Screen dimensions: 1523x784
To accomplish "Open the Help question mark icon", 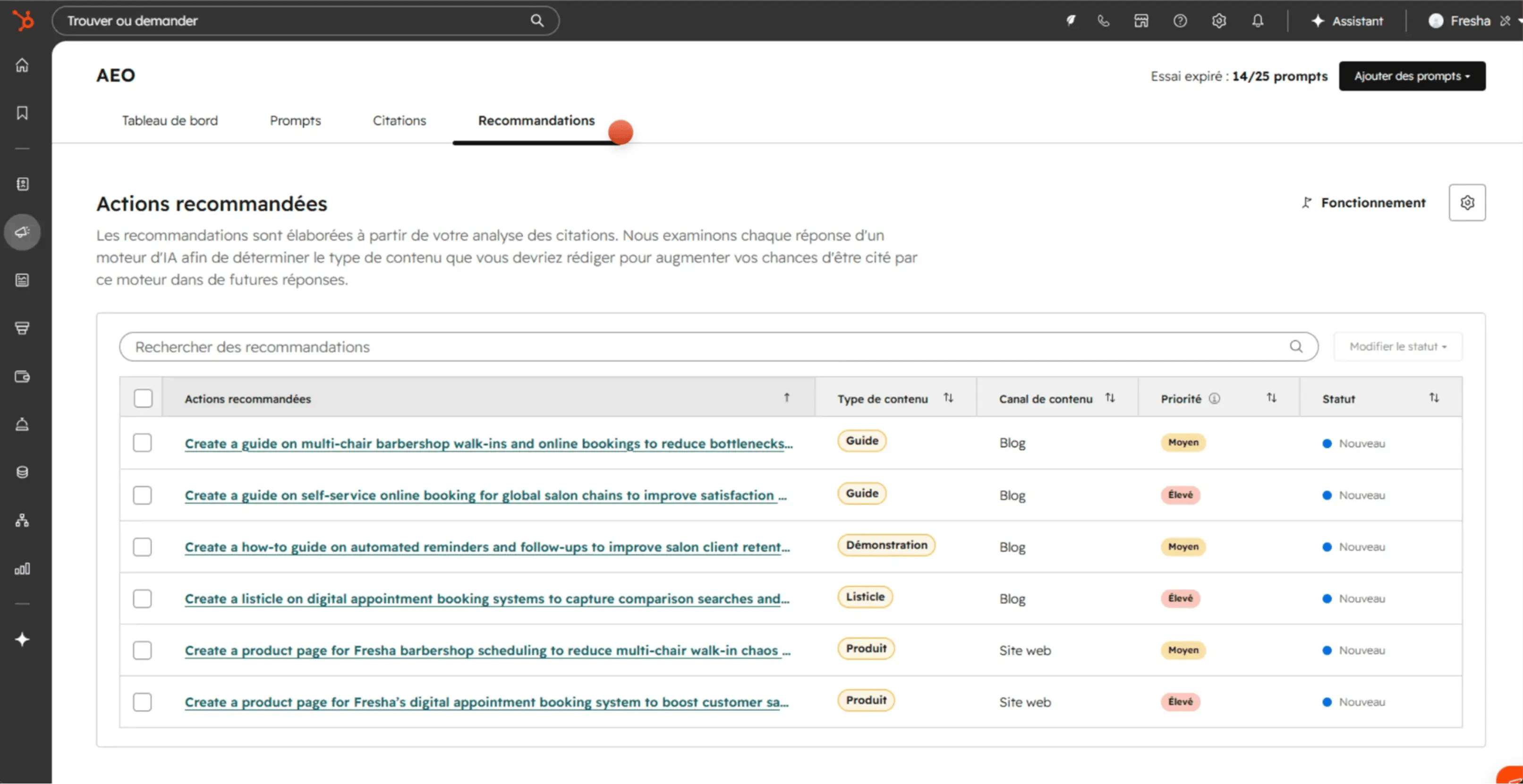I will pos(1180,21).
